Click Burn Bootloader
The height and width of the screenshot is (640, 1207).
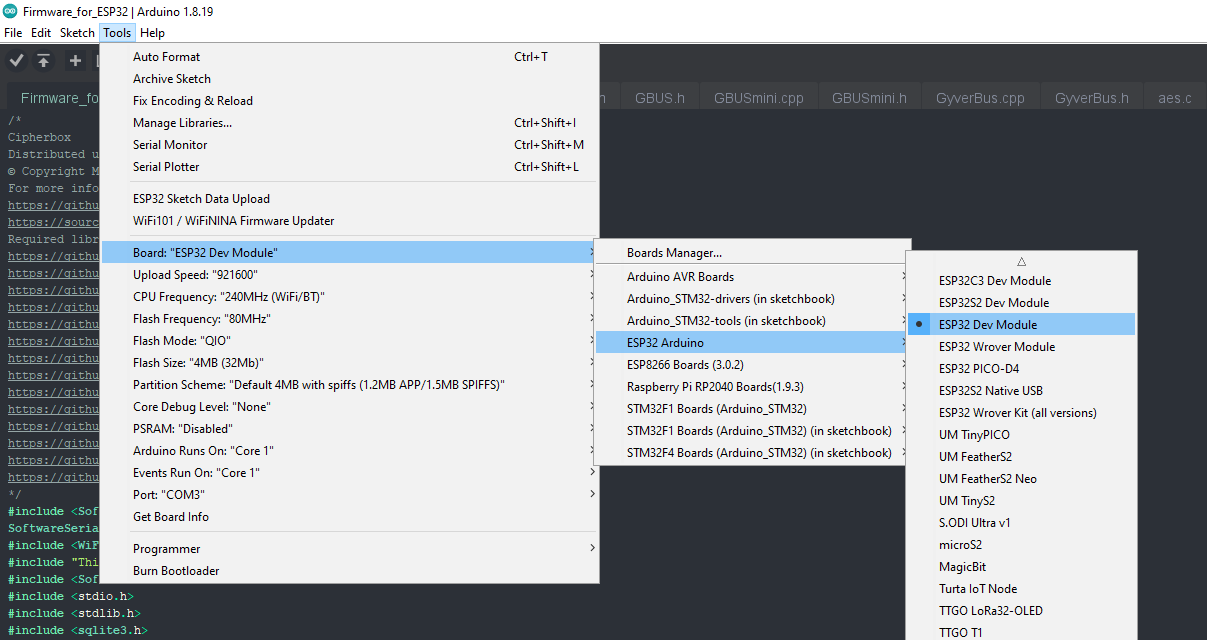pyautogui.click(x=350, y=571)
